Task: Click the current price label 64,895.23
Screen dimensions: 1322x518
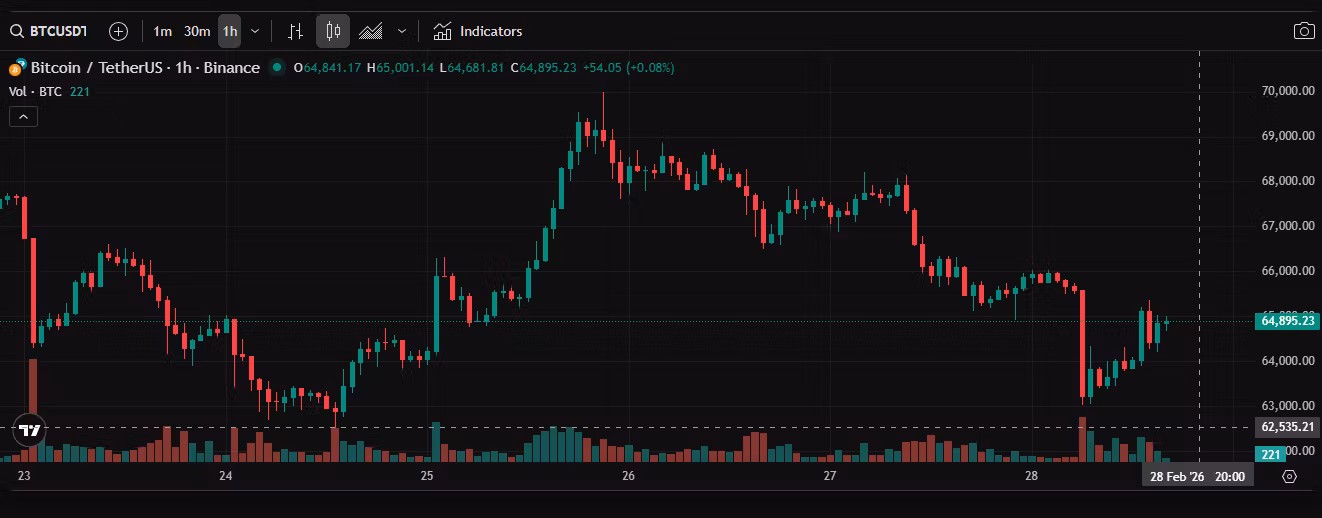Action: point(1286,321)
